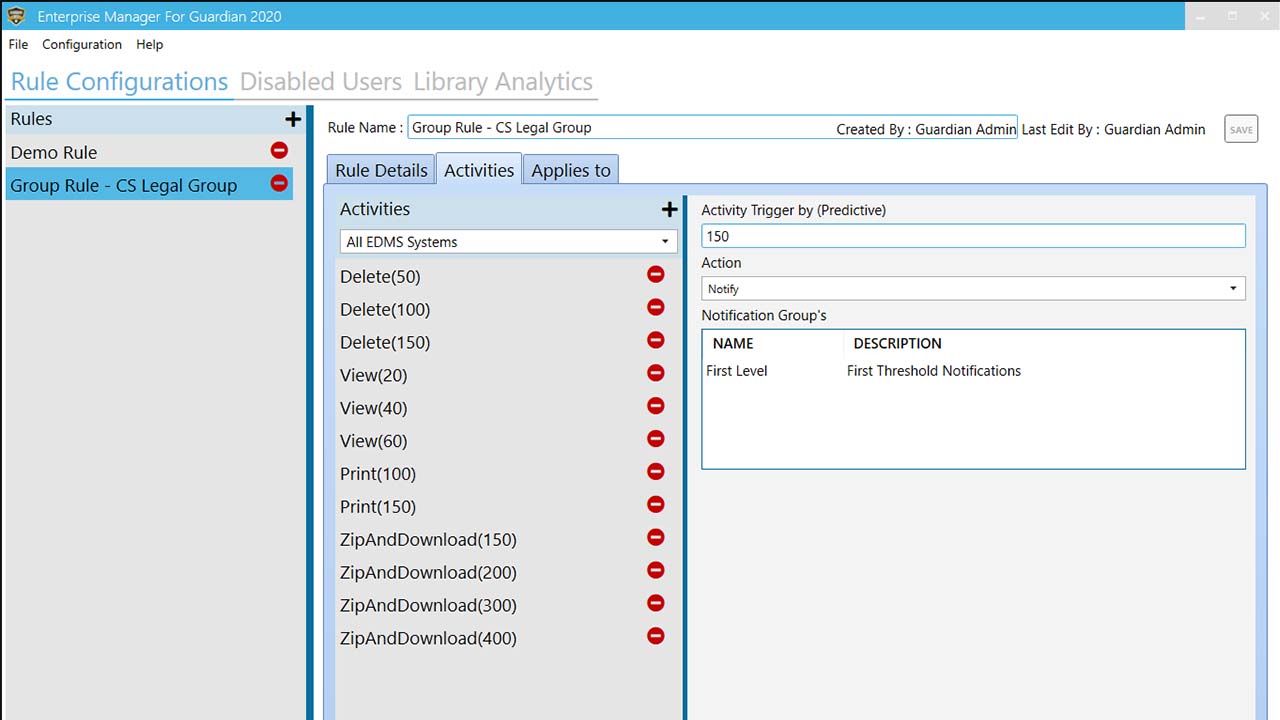The image size is (1280, 720).
Task: Remove the View(60) activity
Action: point(656,439)
